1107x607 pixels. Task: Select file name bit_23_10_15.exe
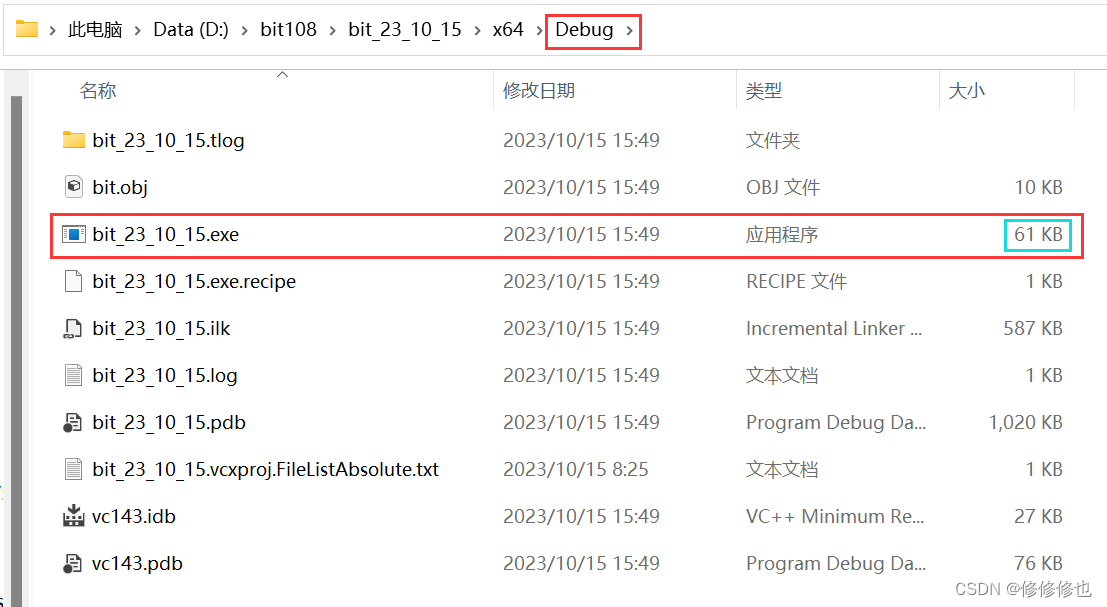pos(165,234)
